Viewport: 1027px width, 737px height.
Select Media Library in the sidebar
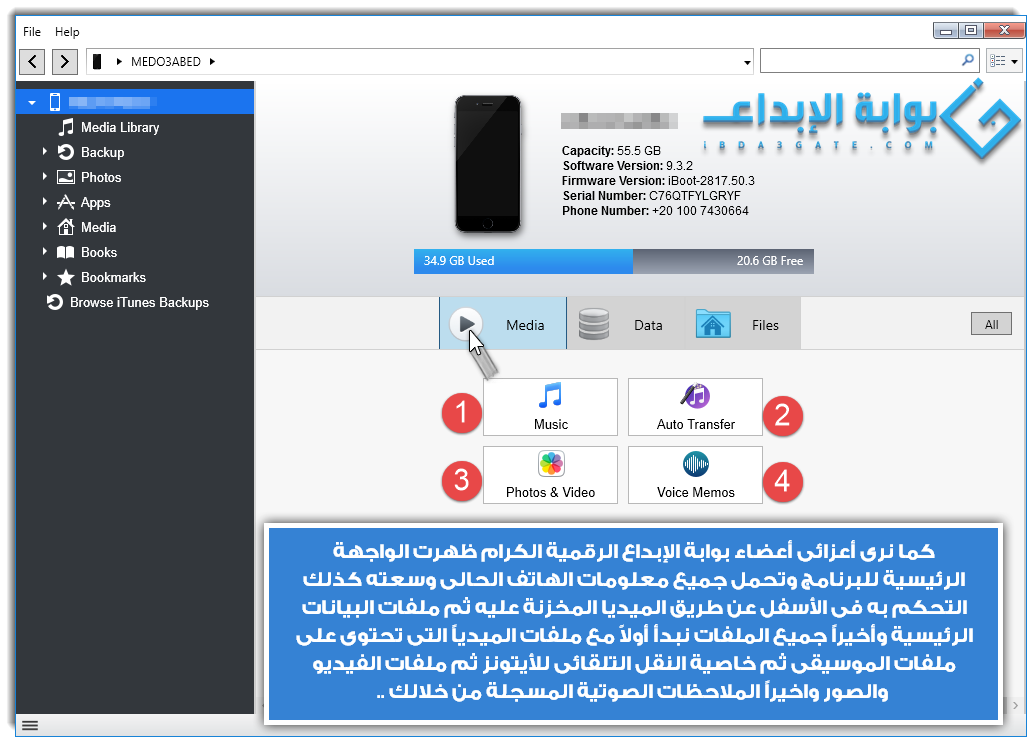pos(120,127)
